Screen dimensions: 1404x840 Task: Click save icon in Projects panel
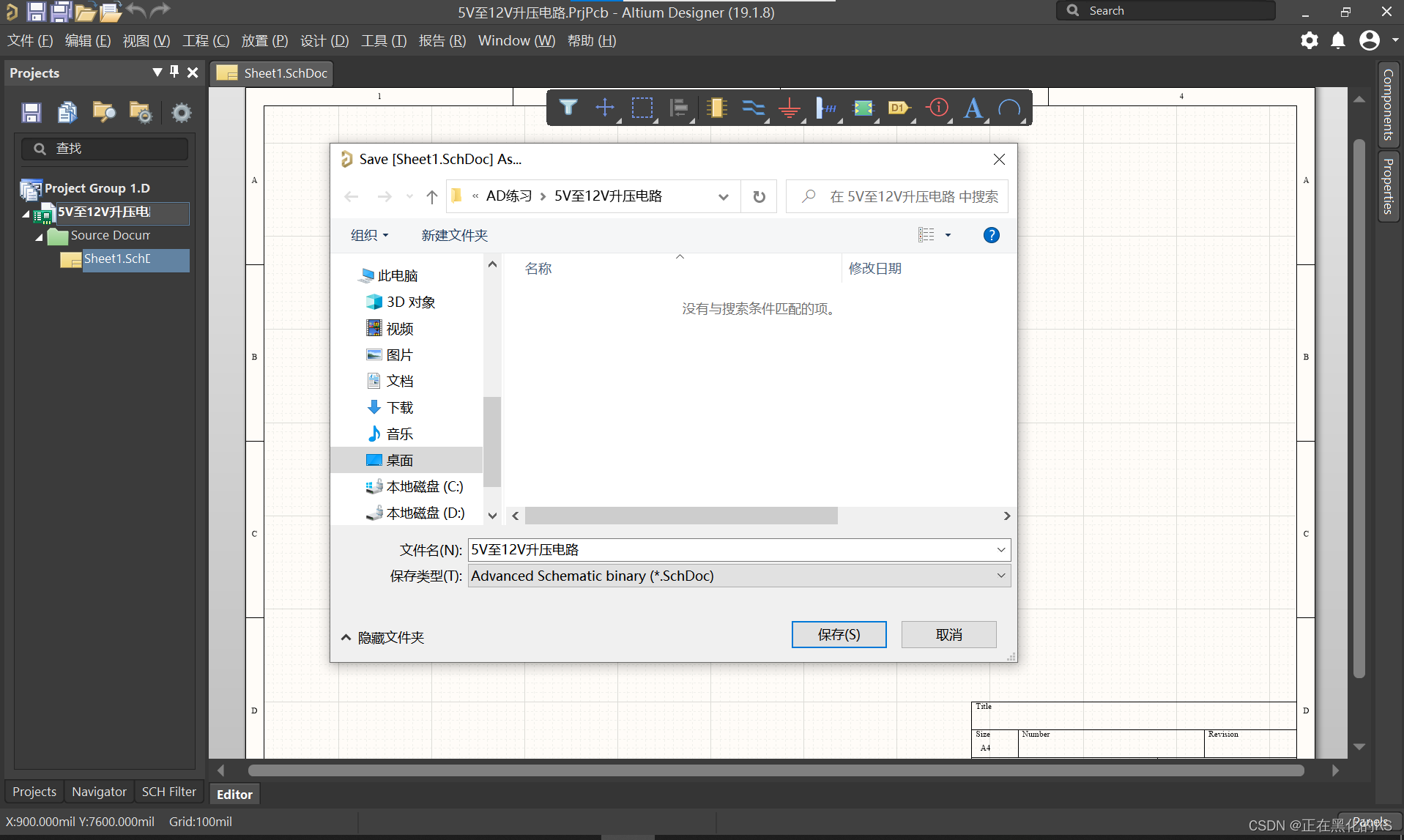pyautogui.click(x=31, y=112)
